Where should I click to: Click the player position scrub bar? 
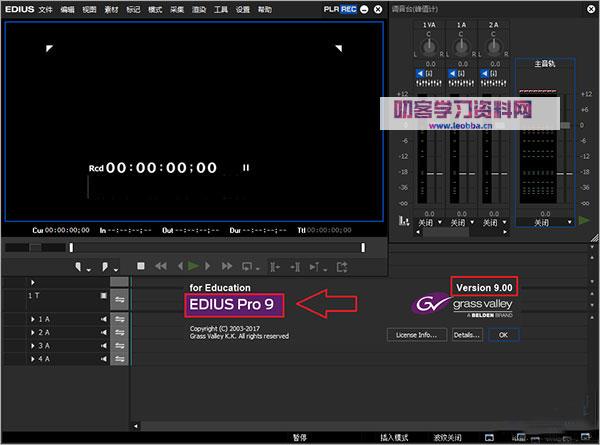[x=217, y=248]
